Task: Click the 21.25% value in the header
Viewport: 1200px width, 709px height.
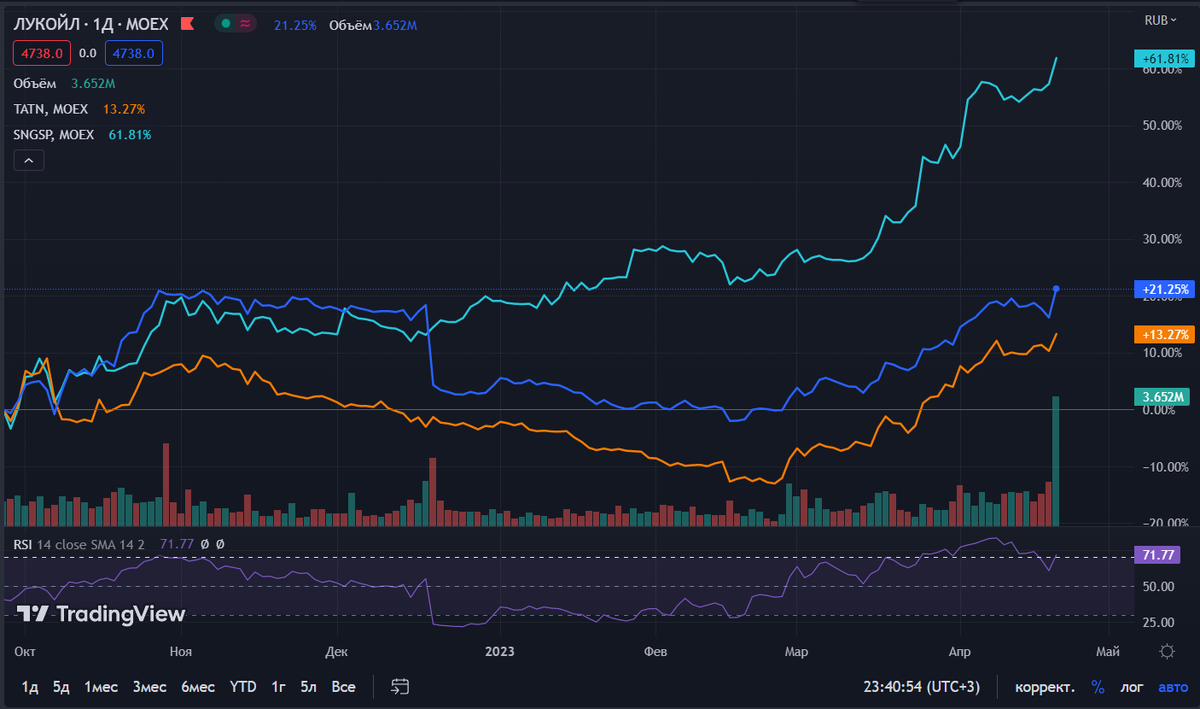Action: pos(295,24)
